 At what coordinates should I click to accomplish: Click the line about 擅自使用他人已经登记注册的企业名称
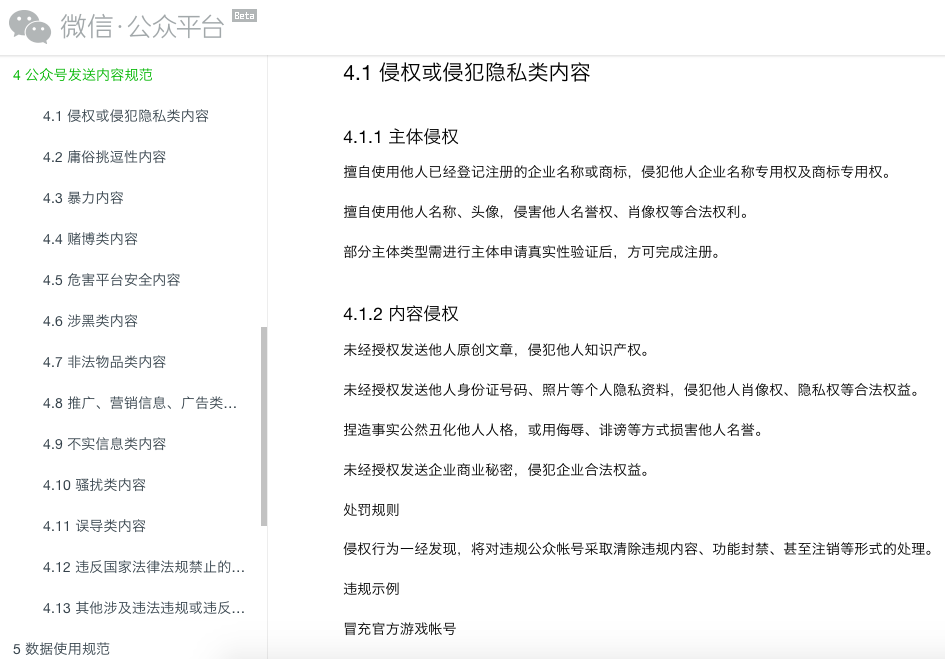pos(617,172)
